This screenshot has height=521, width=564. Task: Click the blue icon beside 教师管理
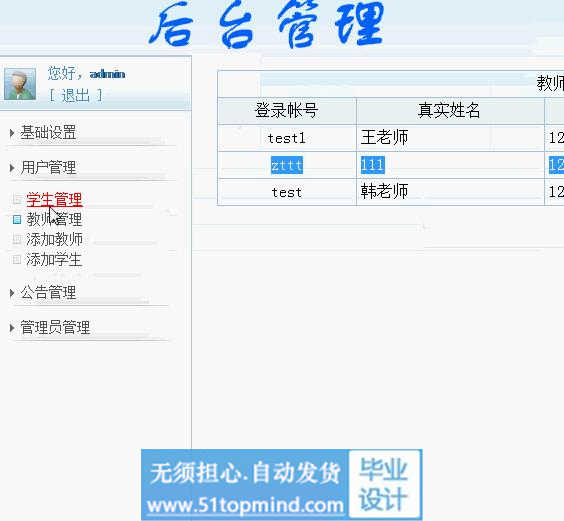coord(17,219)
